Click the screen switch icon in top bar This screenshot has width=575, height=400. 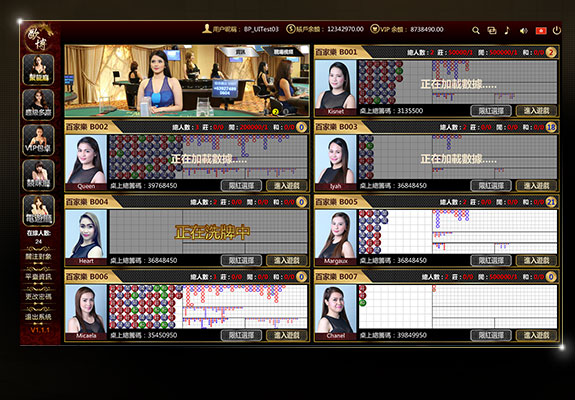pos(491,30)
